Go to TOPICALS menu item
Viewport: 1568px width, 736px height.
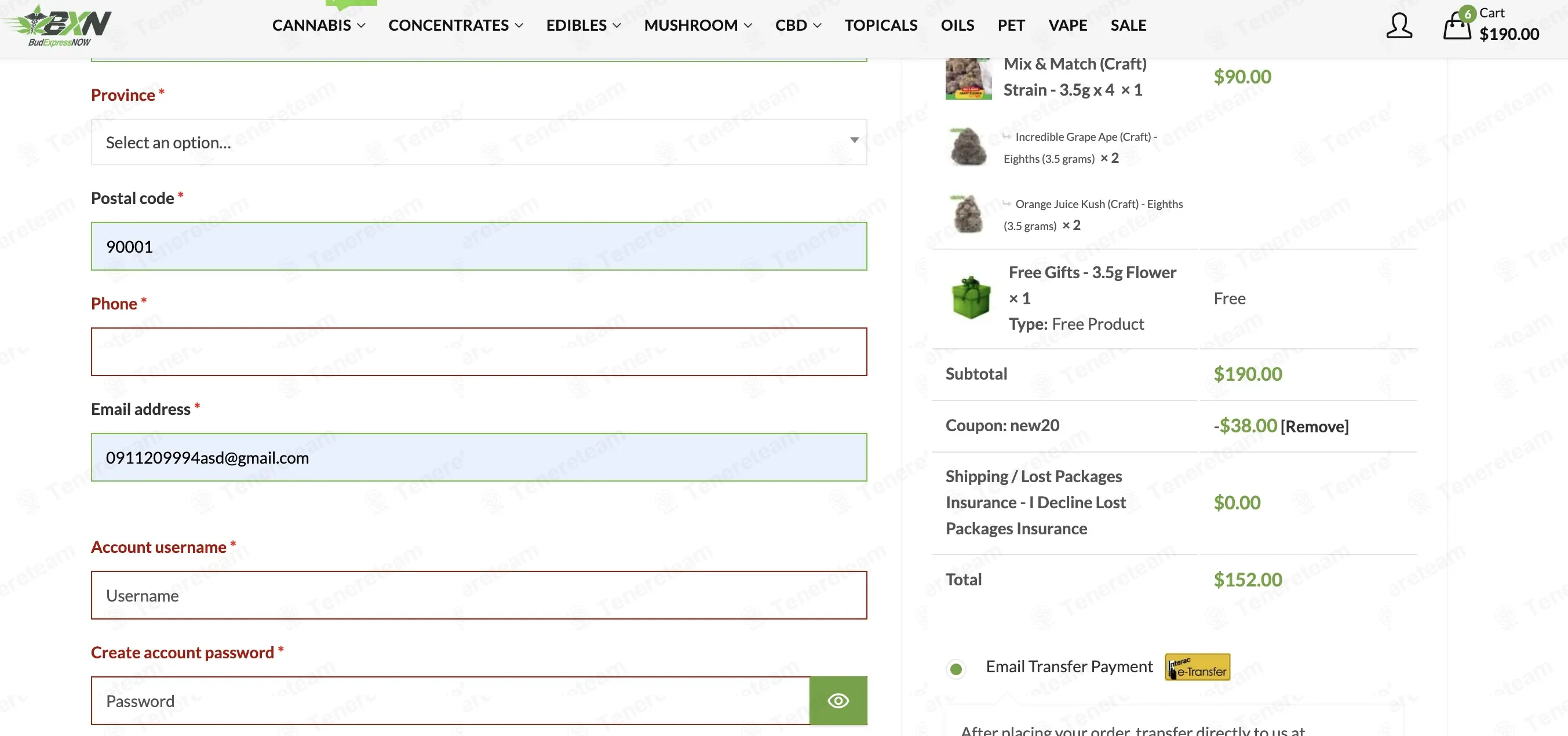coord(881,25)
